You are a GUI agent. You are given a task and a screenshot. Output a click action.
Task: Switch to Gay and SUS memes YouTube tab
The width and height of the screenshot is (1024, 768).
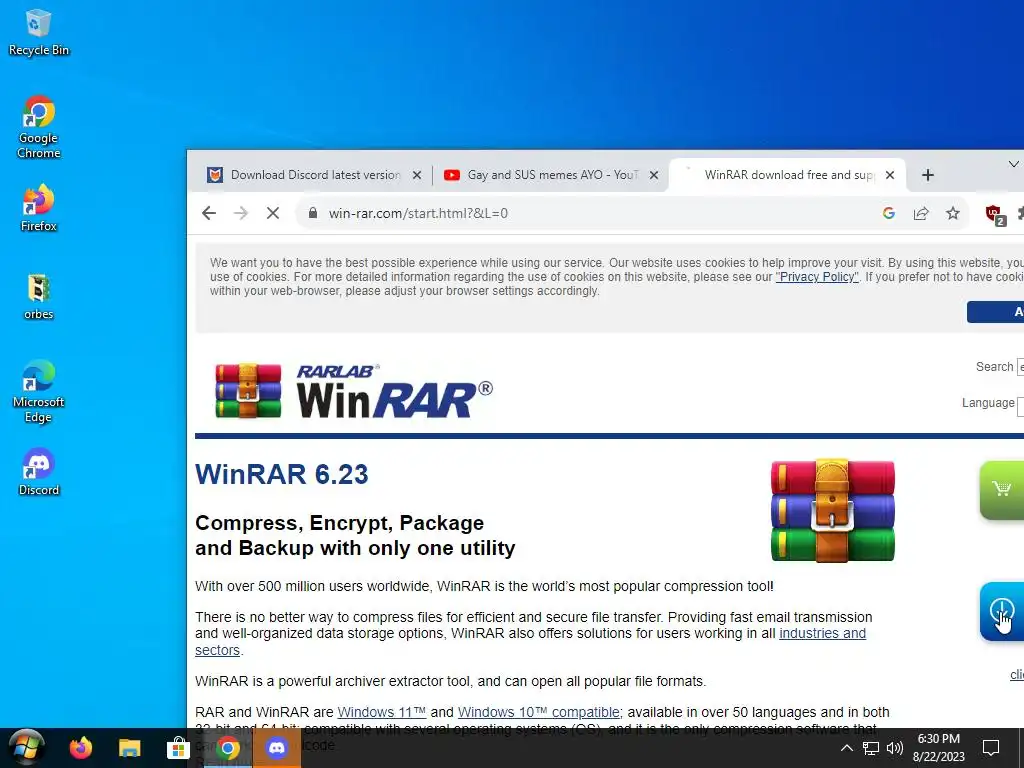point(552,175)
